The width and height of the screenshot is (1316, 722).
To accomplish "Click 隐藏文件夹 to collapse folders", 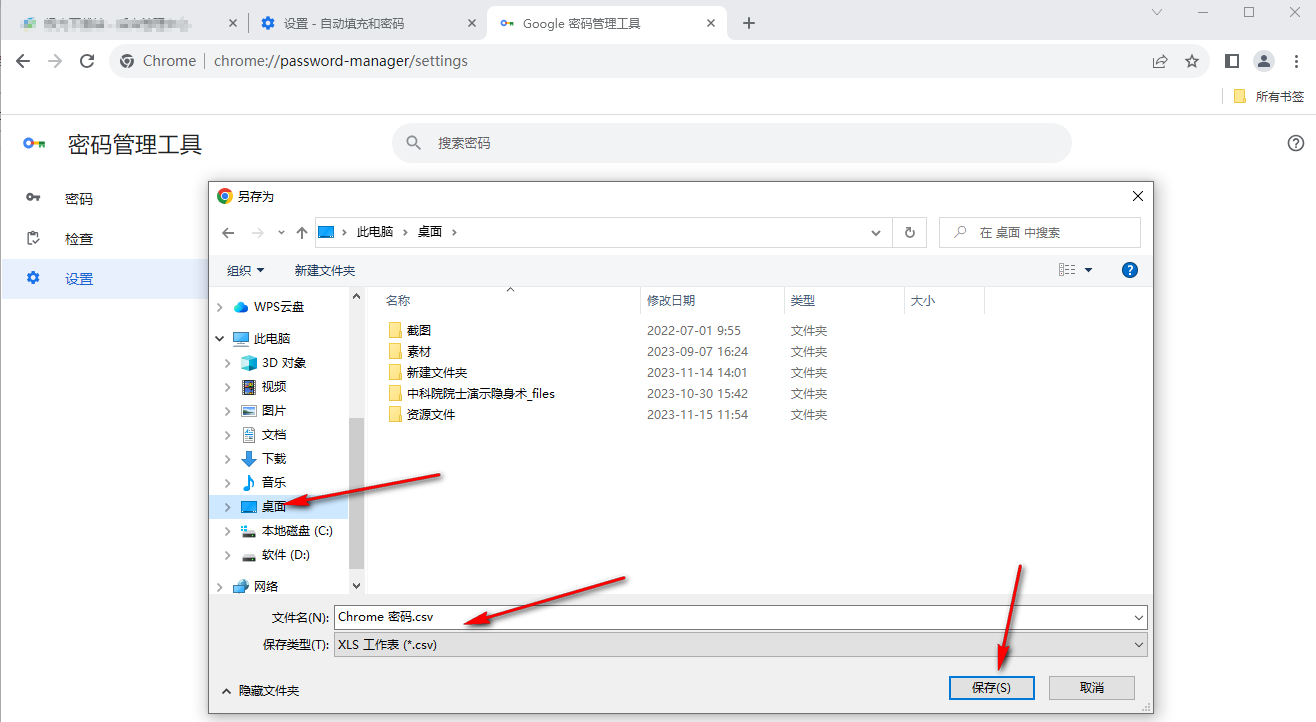I will pyautogui.click(x=260, y=690).
